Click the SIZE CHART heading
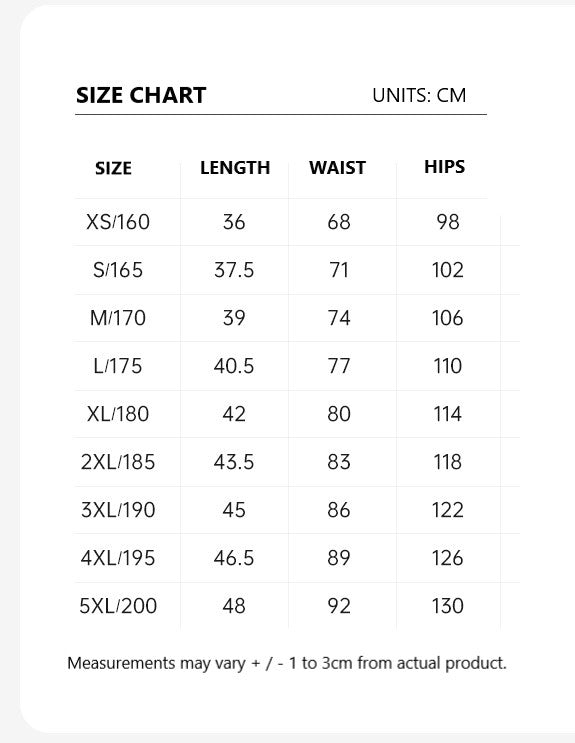 (x=141, y=95)
